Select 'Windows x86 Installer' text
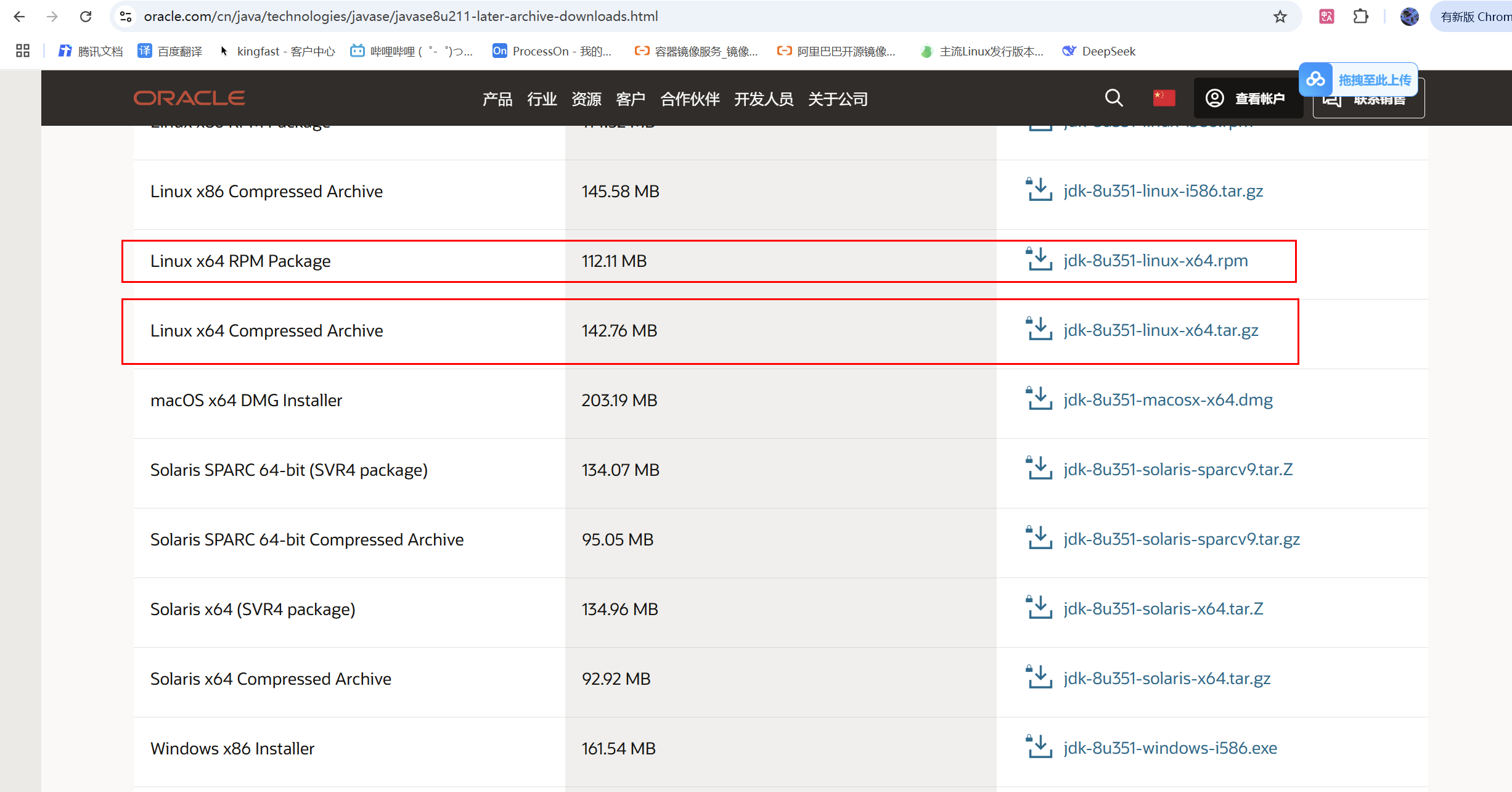The height and width of the screenshot is (792, 1512). pos(232,749)
